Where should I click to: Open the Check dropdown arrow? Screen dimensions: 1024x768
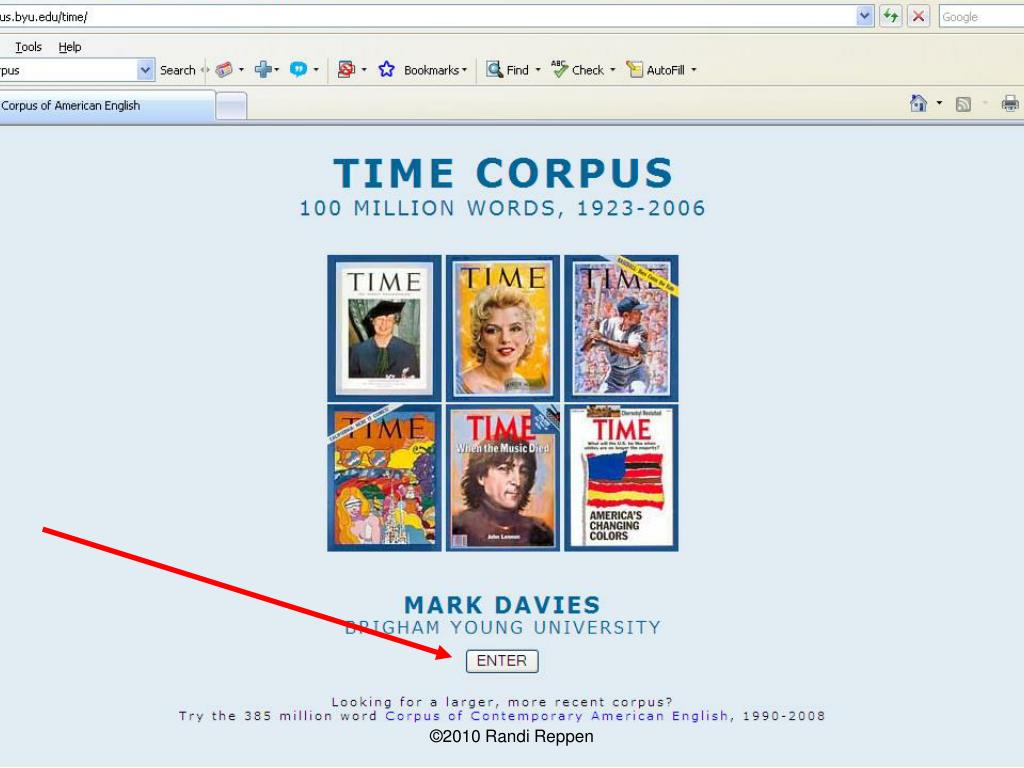[x=613, y=69]
